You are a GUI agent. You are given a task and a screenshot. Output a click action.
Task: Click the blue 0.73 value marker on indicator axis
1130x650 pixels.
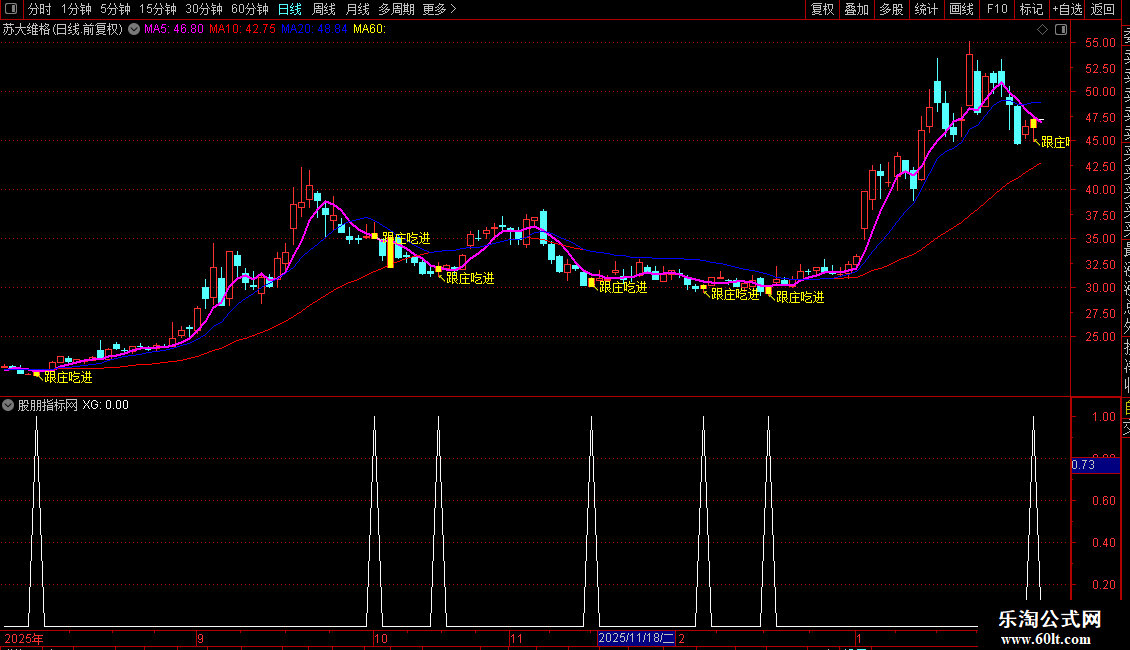(x=1083, y=465)
